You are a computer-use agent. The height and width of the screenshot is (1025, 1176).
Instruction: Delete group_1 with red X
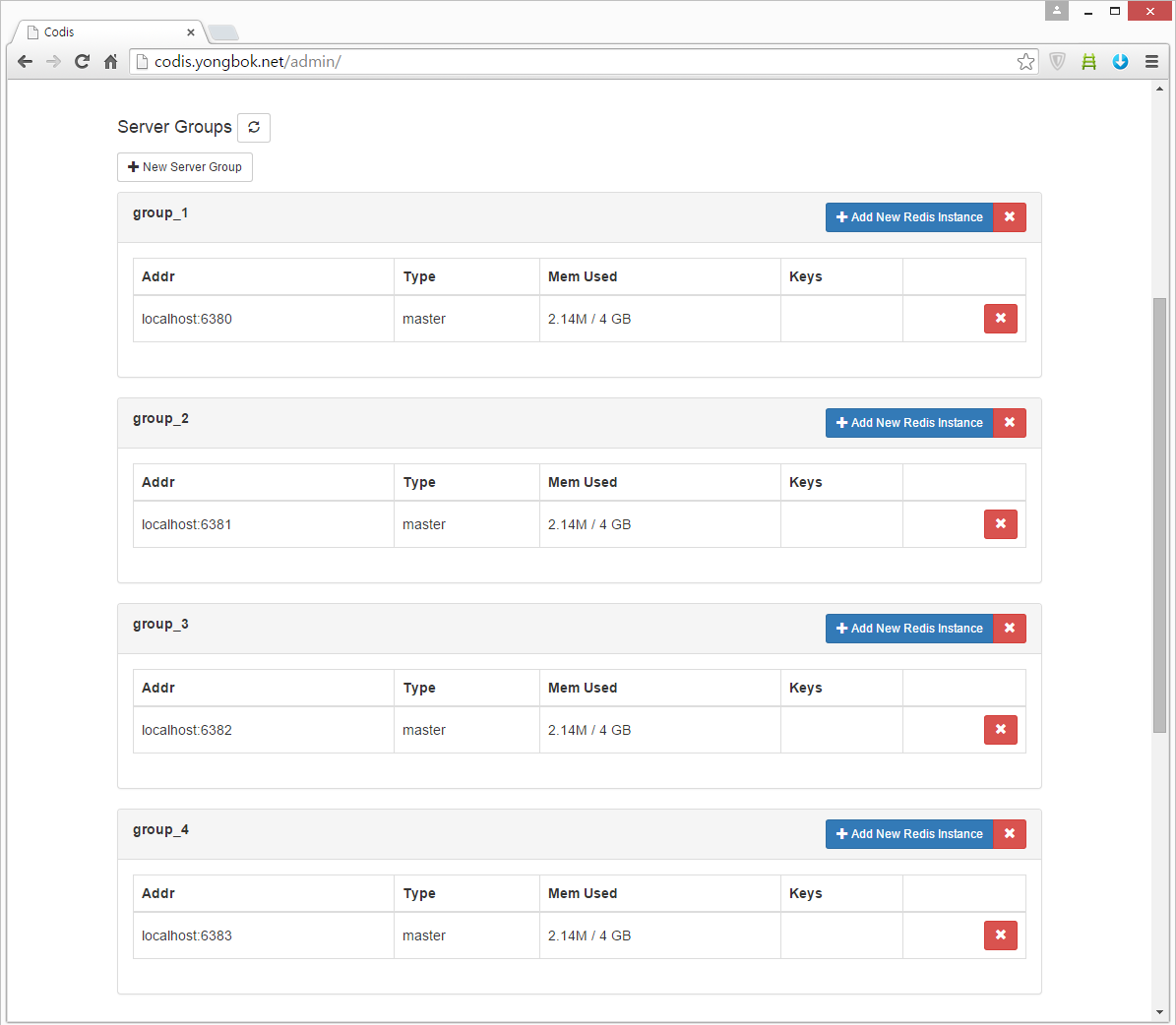[1010, 217]
